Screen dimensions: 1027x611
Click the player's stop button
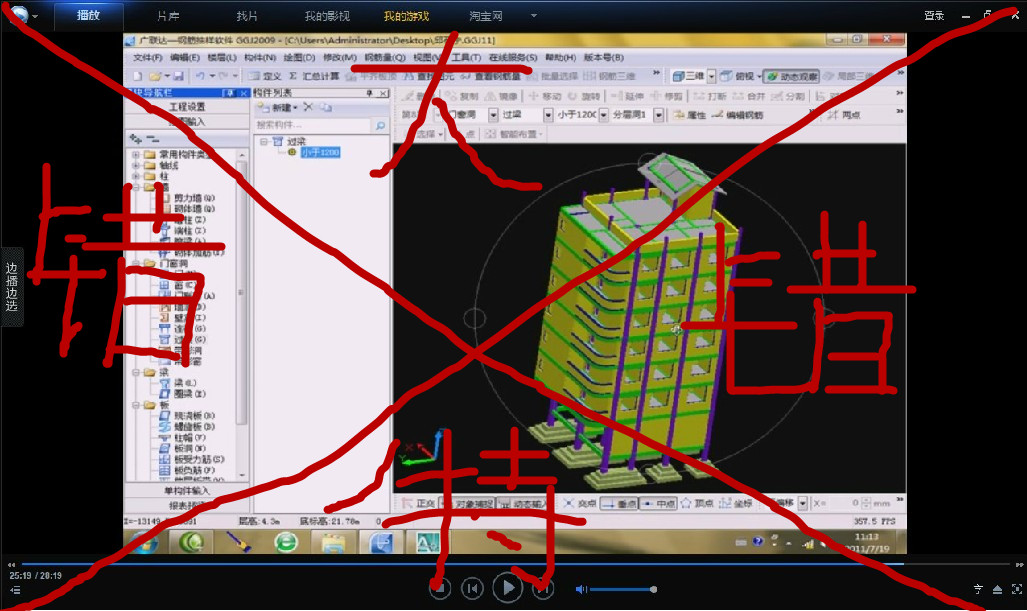coord(439,588)
